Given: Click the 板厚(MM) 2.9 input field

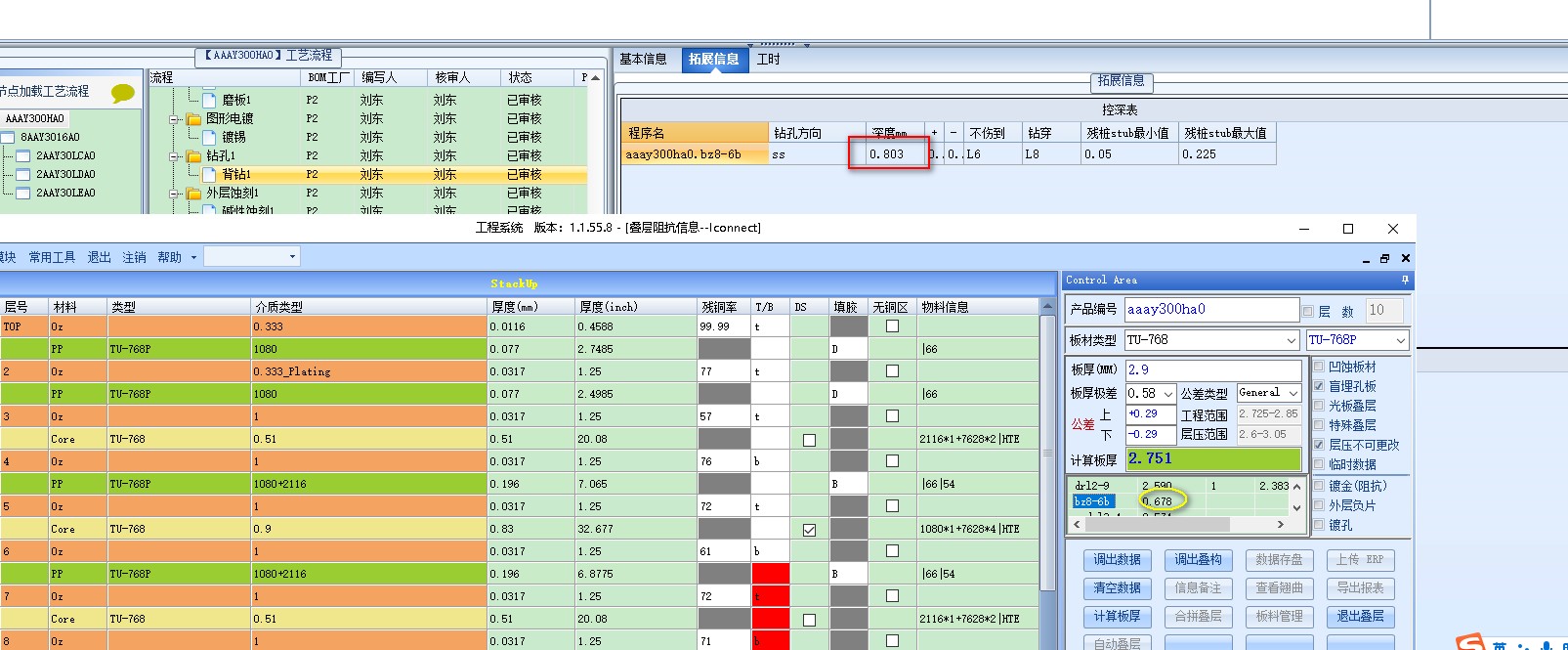Looking at the screenshot, I should pyautogui.click(x=1213, y=370).
